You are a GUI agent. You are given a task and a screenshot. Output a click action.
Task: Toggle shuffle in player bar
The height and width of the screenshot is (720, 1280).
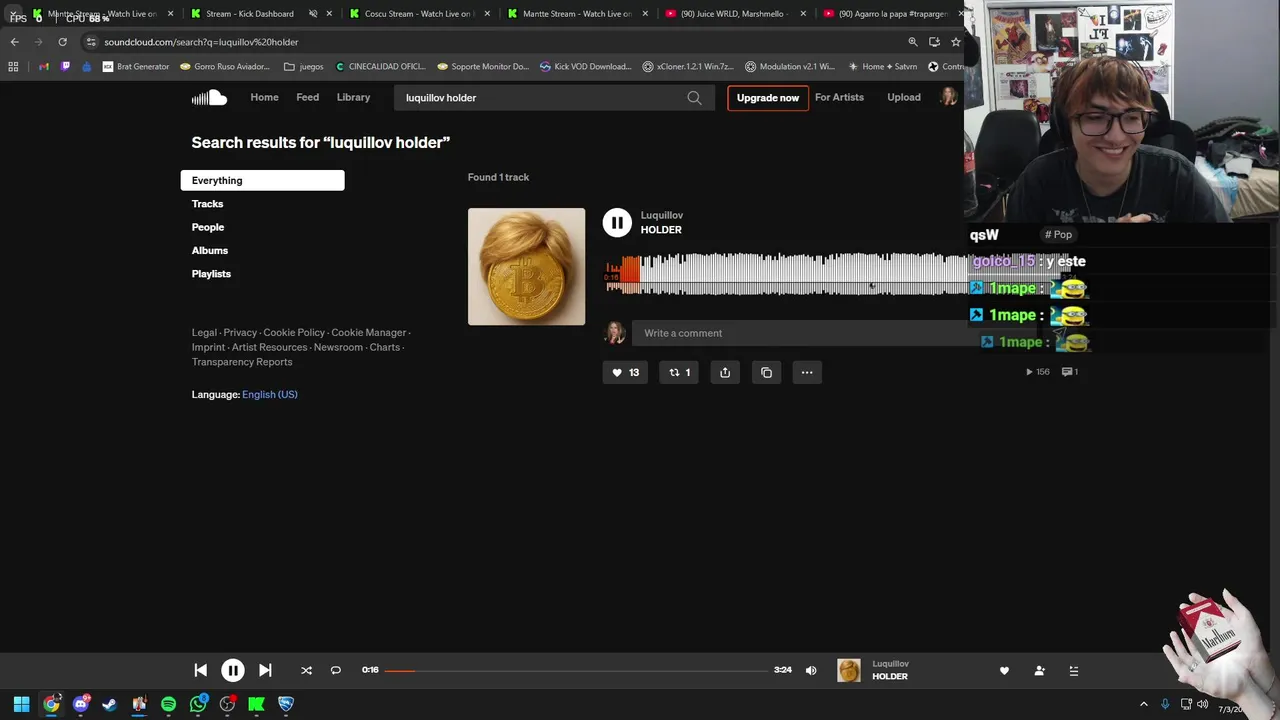pyautogui.click(x=307, y=671)
